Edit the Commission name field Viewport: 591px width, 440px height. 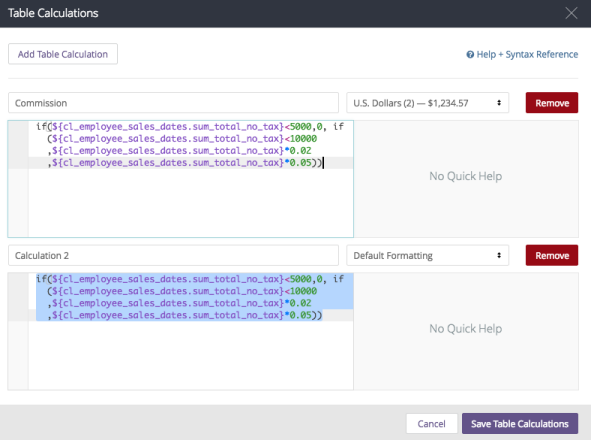[x=173, y=103]
